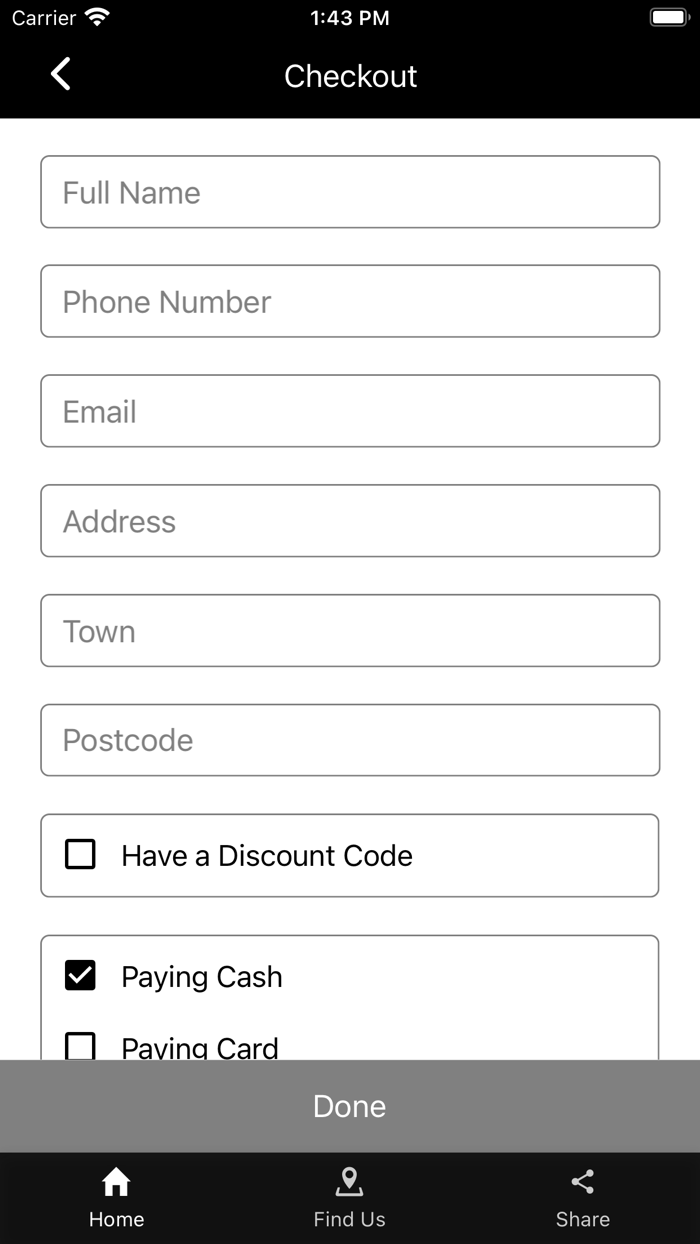Tap the Checkout title header
Screen dimensions: 700x1244
click(x=350, y=76)
